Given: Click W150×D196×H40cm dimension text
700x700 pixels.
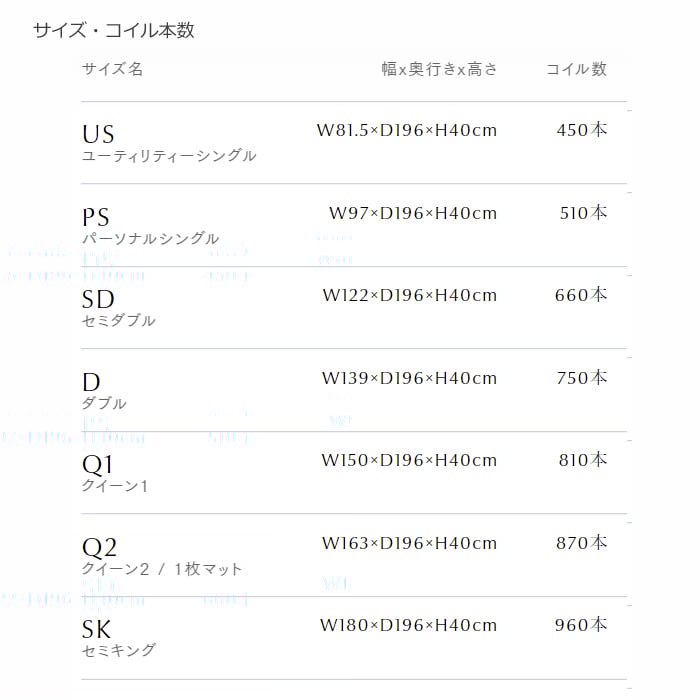Looking at the screenshot, I should (x=409, y=460).
